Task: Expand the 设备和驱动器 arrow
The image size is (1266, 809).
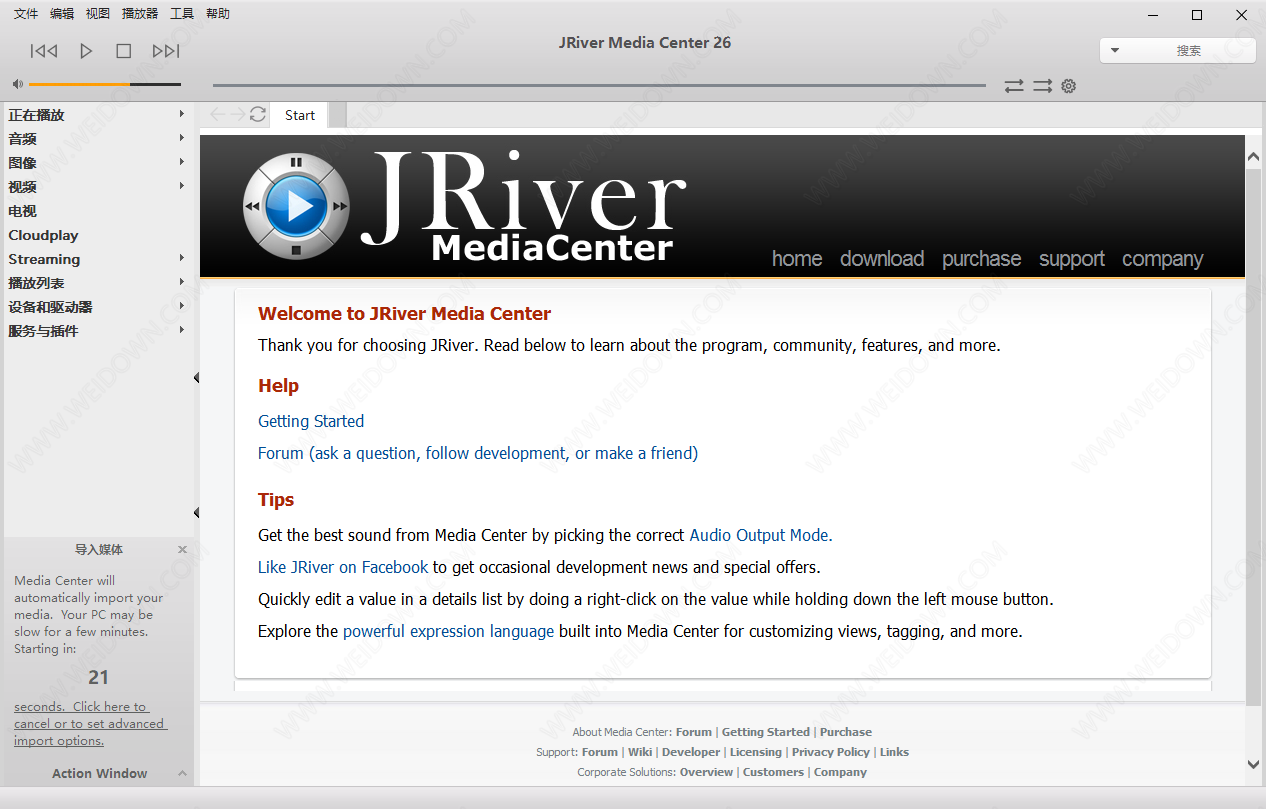Action: [181, 306]
